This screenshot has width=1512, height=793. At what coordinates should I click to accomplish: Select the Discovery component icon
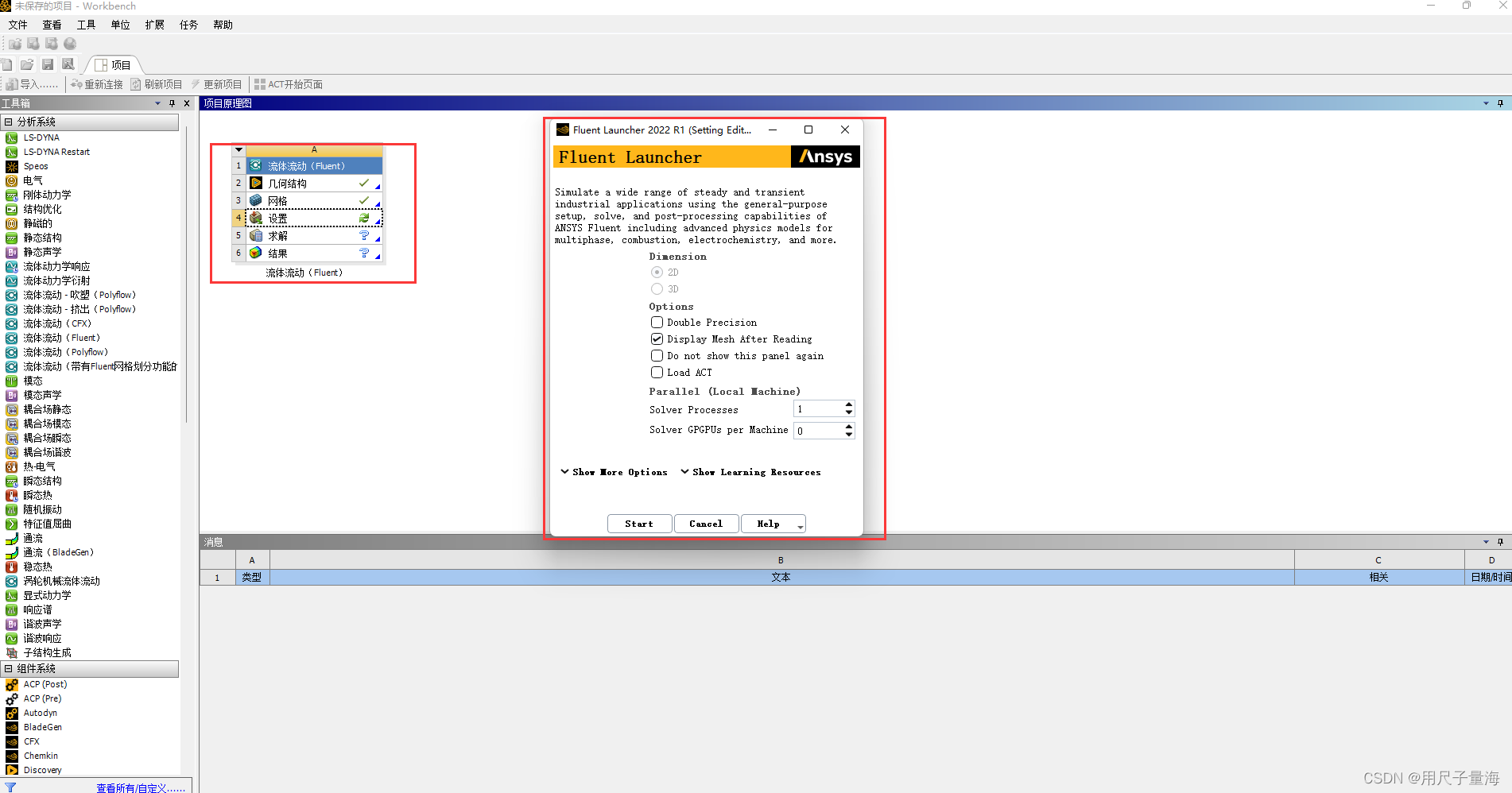click(x=11, y=770)
